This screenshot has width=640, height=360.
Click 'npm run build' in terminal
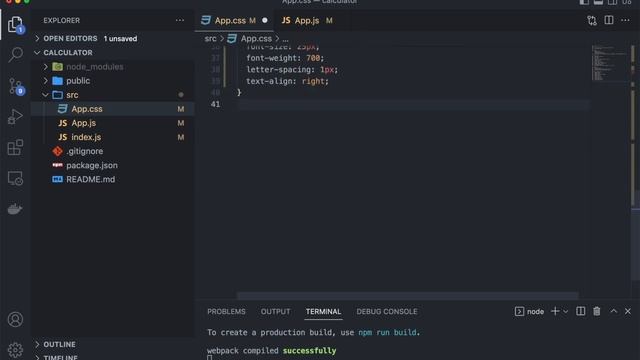tap(387, 332)
